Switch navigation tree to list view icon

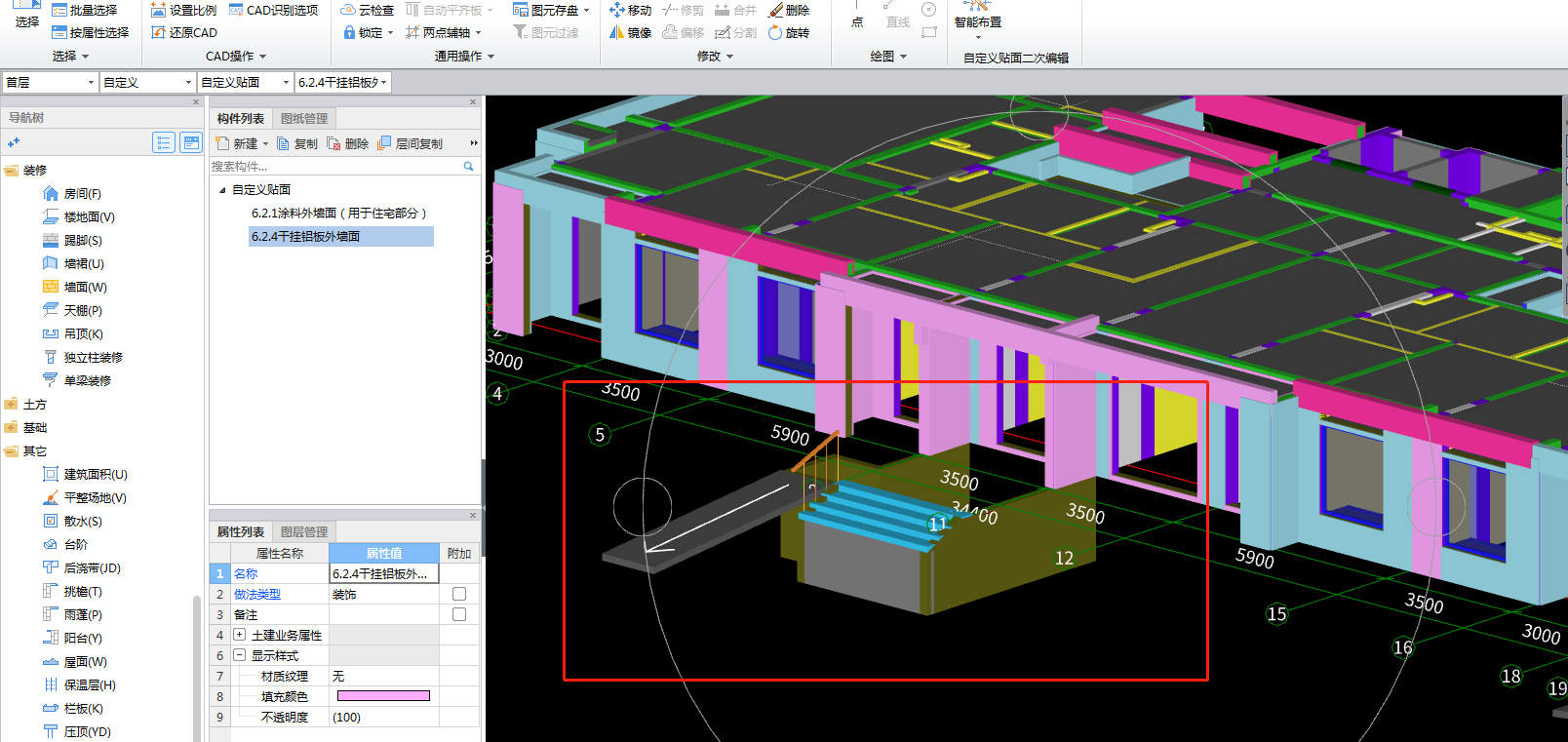pos(164,143)
